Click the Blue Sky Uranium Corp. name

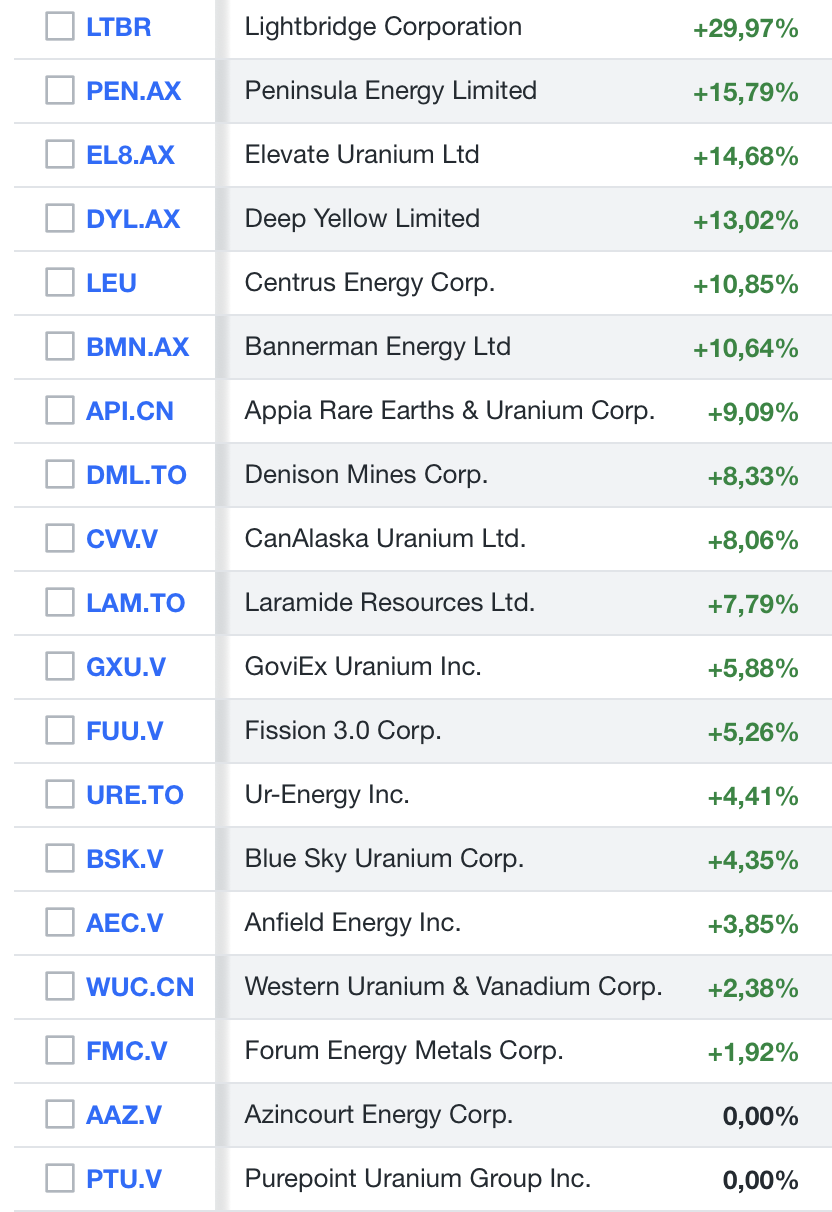[384, 859]
